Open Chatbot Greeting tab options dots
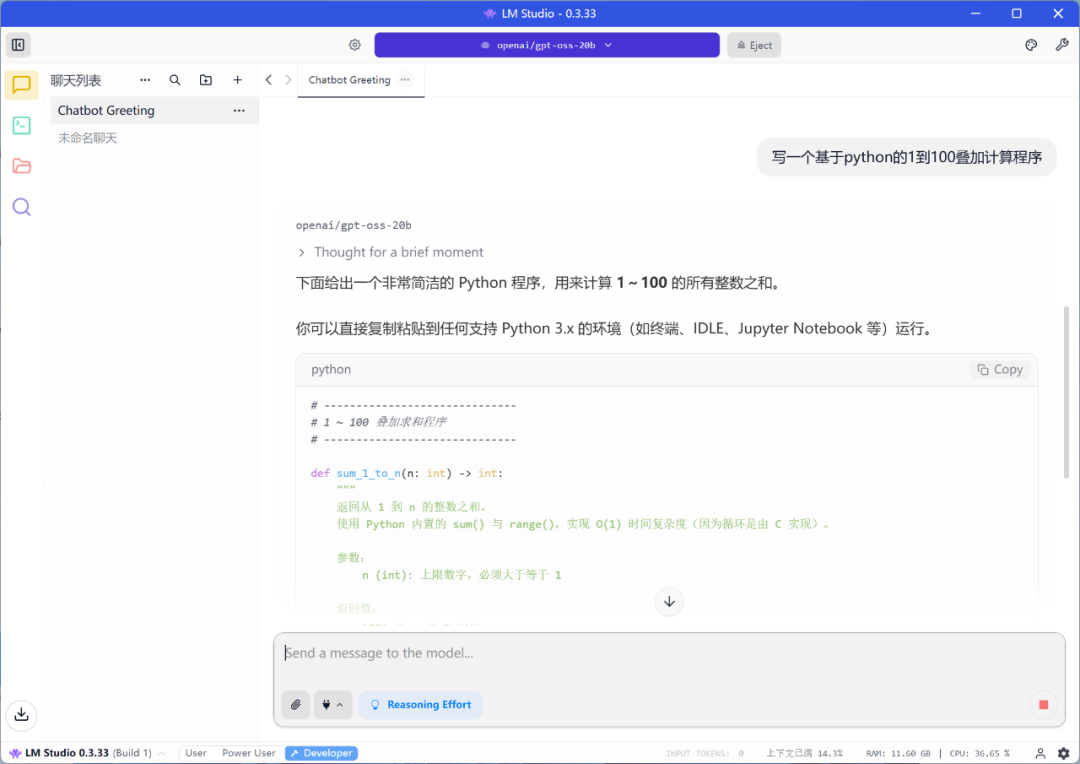Viewport: 1080px width, 764px height. (x=405, y=80)
